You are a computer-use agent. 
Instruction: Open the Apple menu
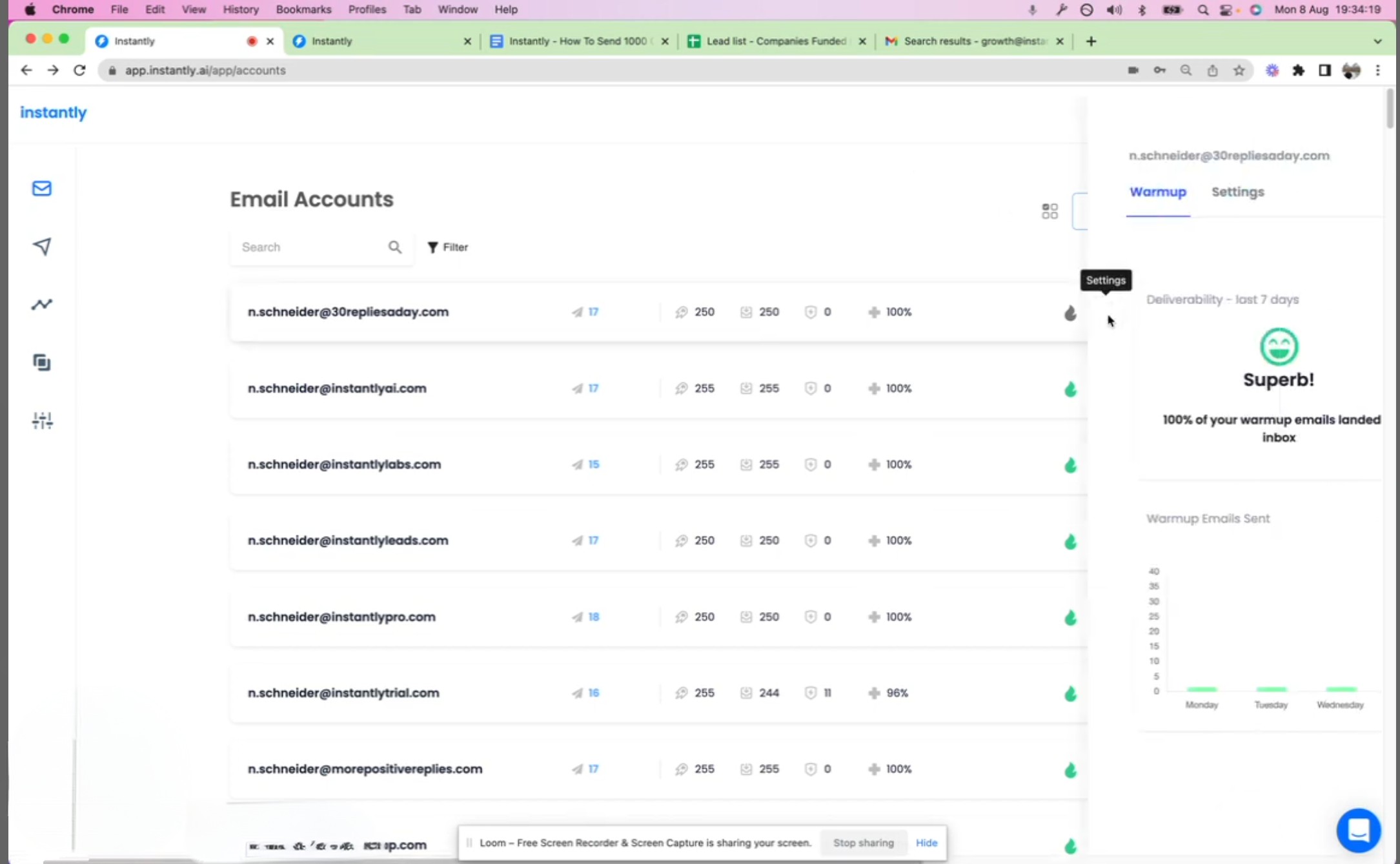30,10
